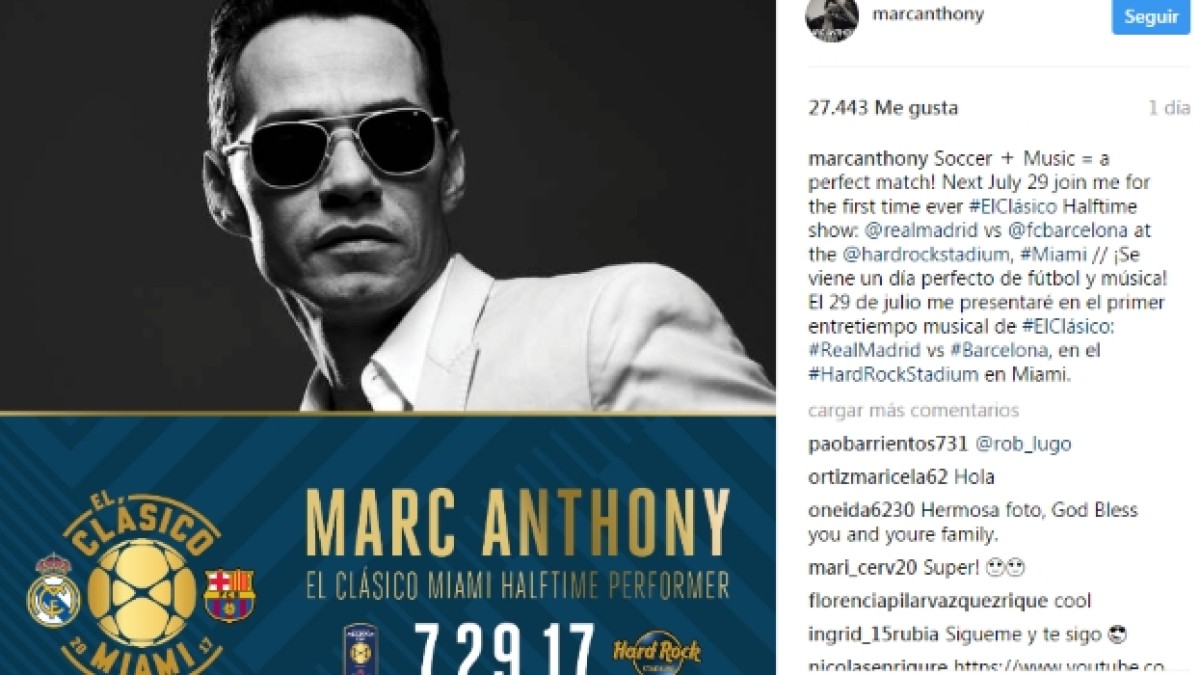Click the Real Madrid crest logo
The width and height of the screenshot is (1200, 675).
pyautogui.click(x=53, y=591)
